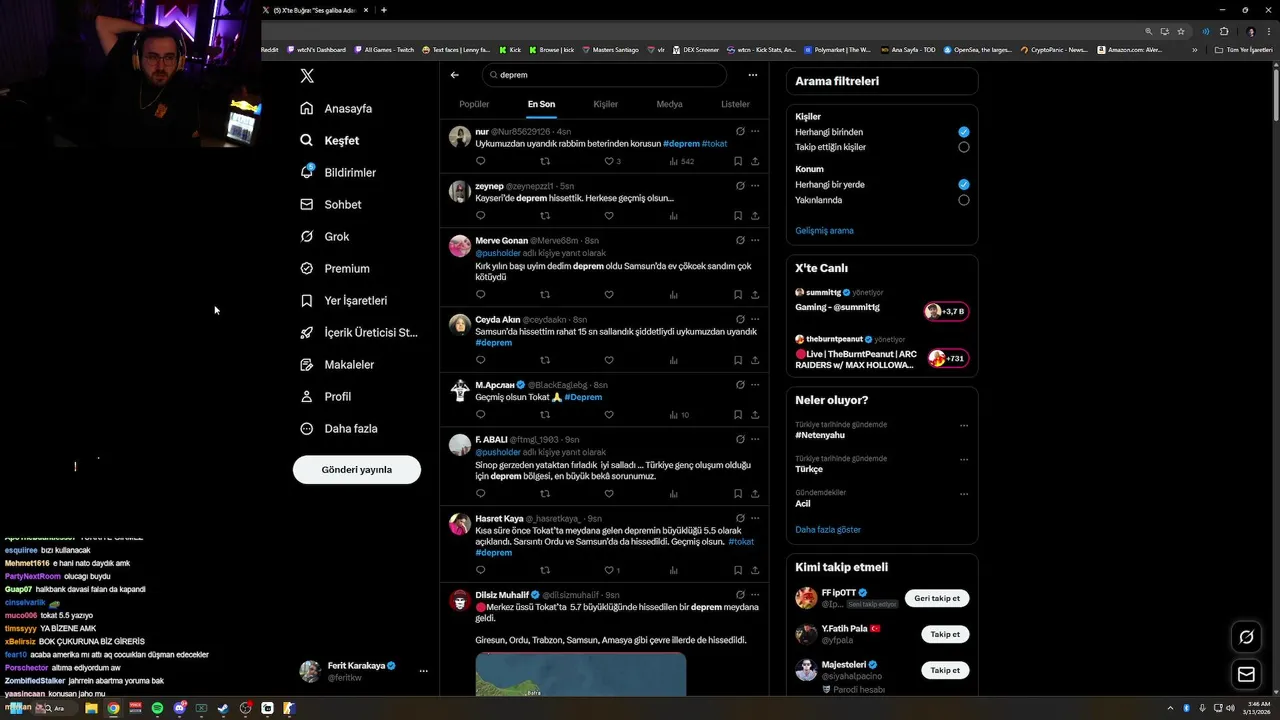The width and height of the screenshot is (1280, 720).
Task: Select Herhangi birinden radio option
Action: pyautogui.click(x=964, y=132)
